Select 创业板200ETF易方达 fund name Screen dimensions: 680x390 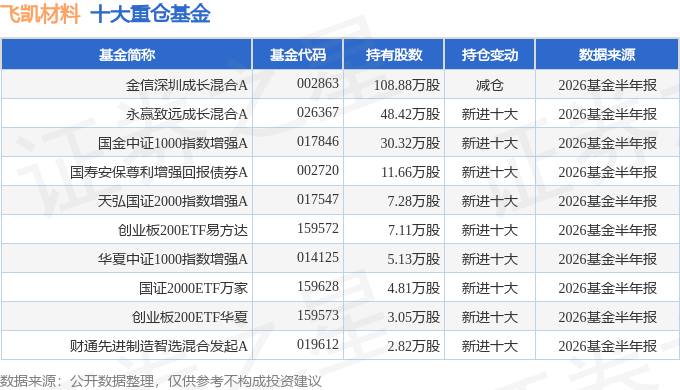[183, 230]
